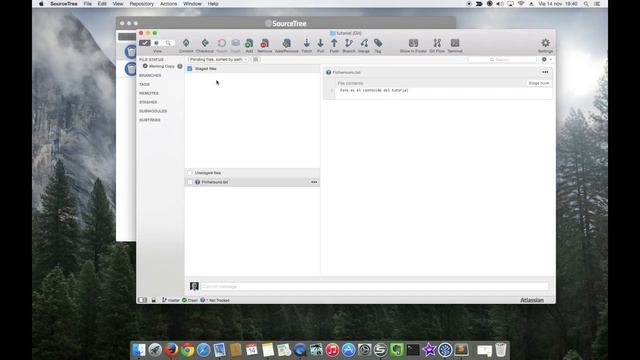Open the Actions menu

(x=169, y=4)
